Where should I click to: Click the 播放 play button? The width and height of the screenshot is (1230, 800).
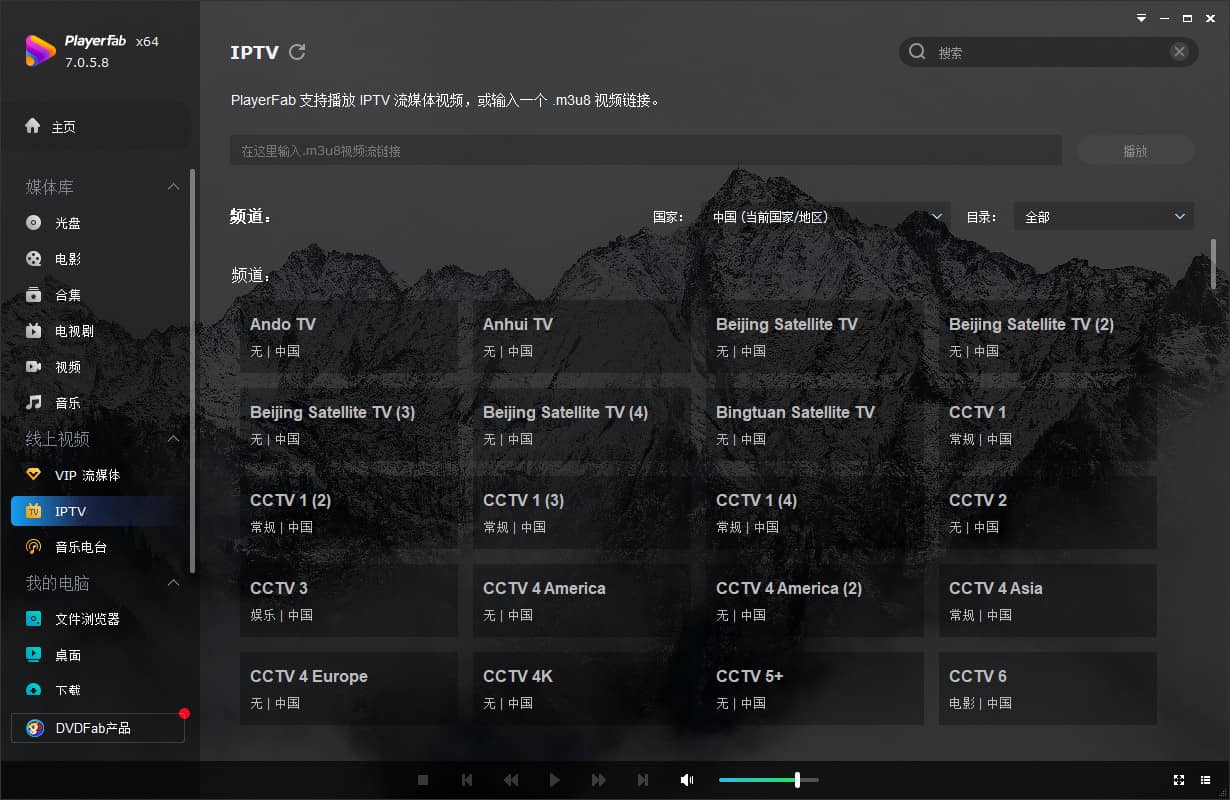[1135, 150]
